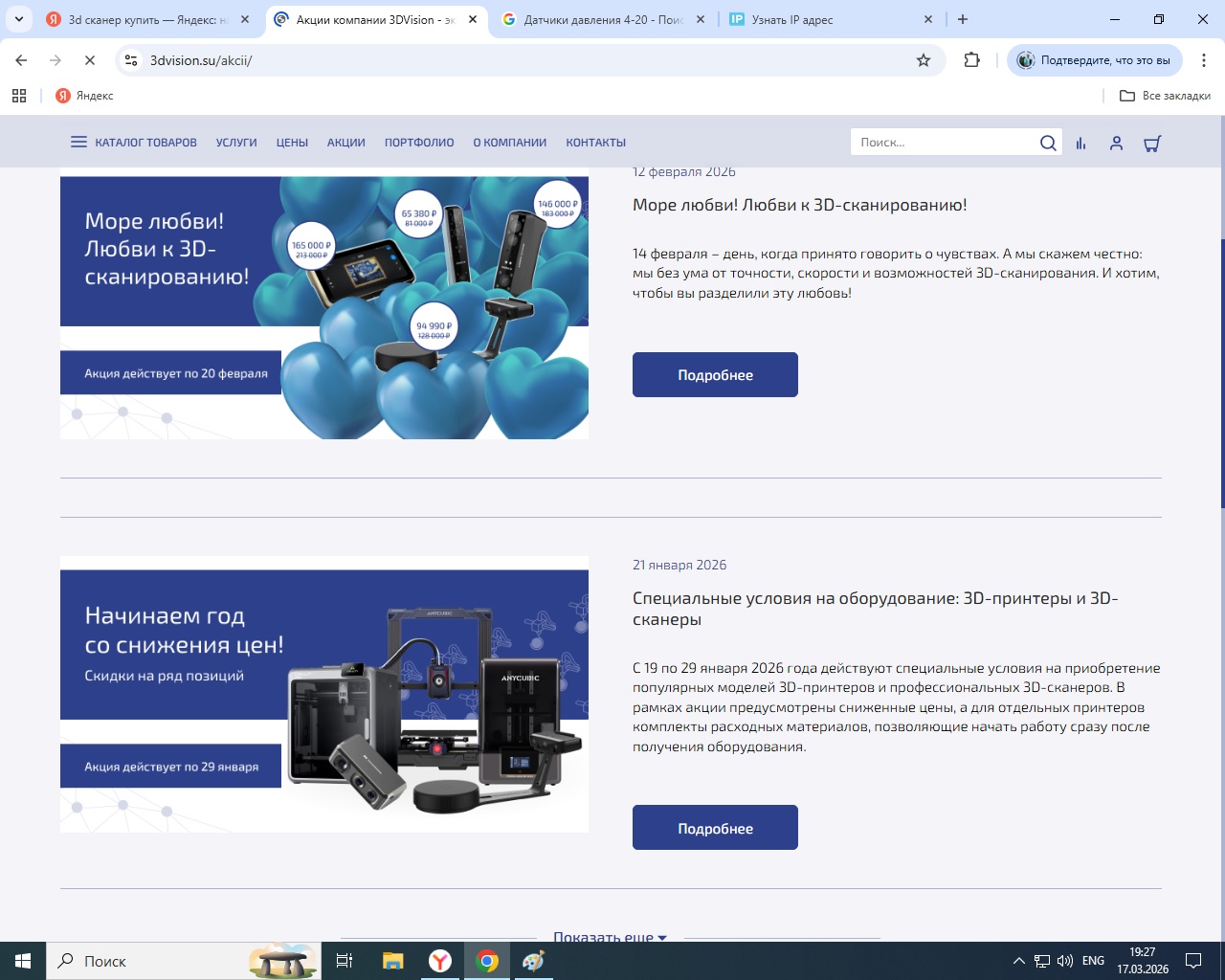This screenshot has width=1225, height=980.
Task: Click 'Подробнее' for the January equipment promotion
Action: pos(715,828)
